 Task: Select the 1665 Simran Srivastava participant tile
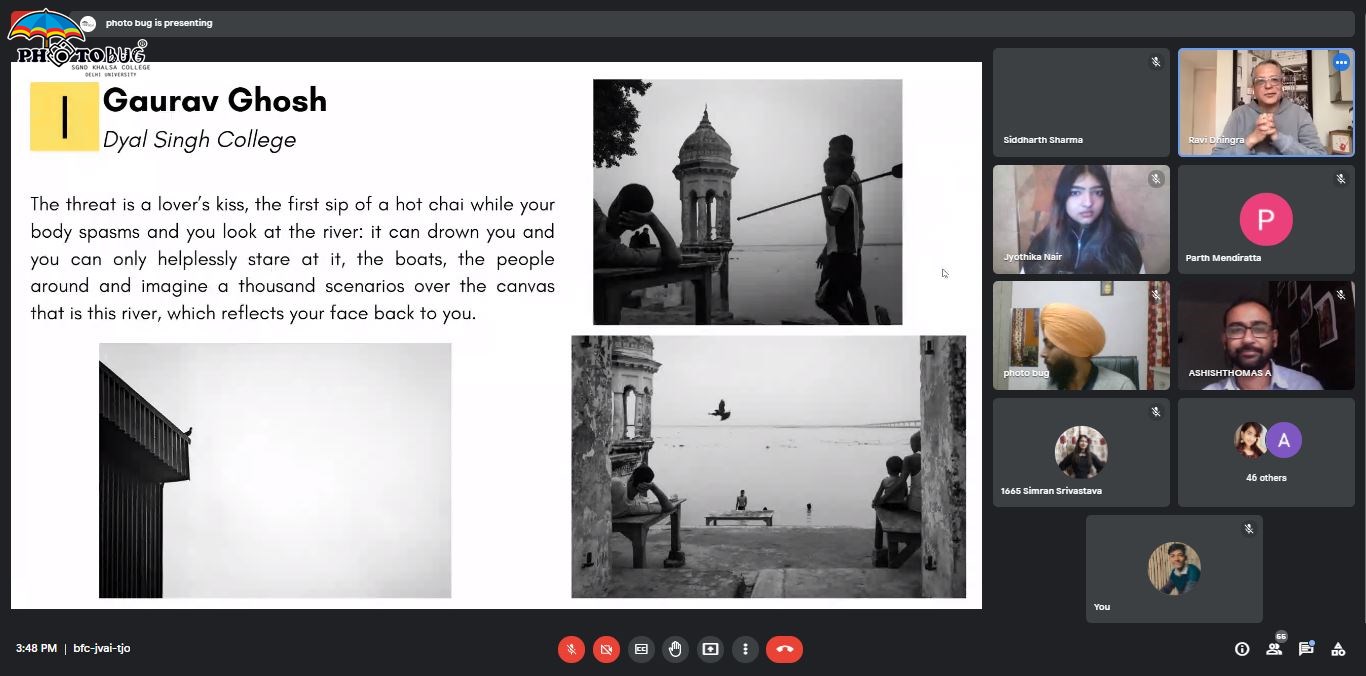pyautogui.click(x=1080, y=451)
